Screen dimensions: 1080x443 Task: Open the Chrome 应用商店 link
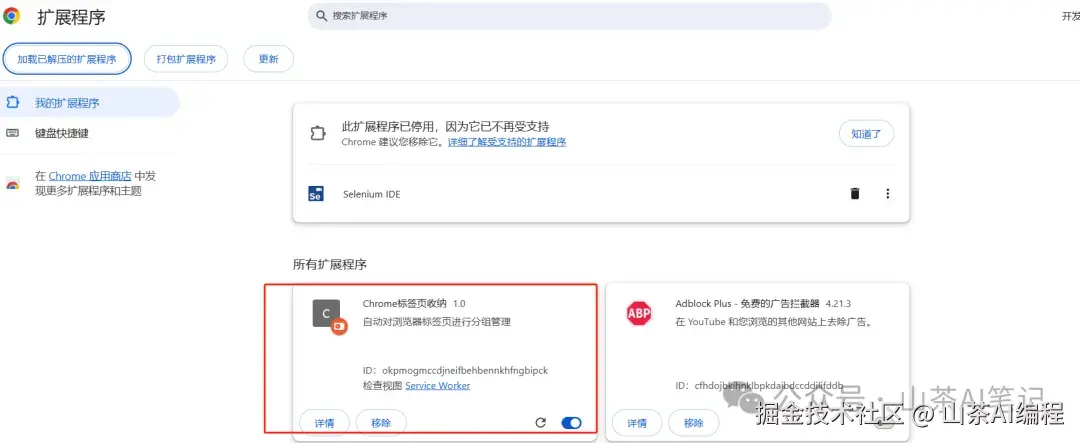(90, 176)
